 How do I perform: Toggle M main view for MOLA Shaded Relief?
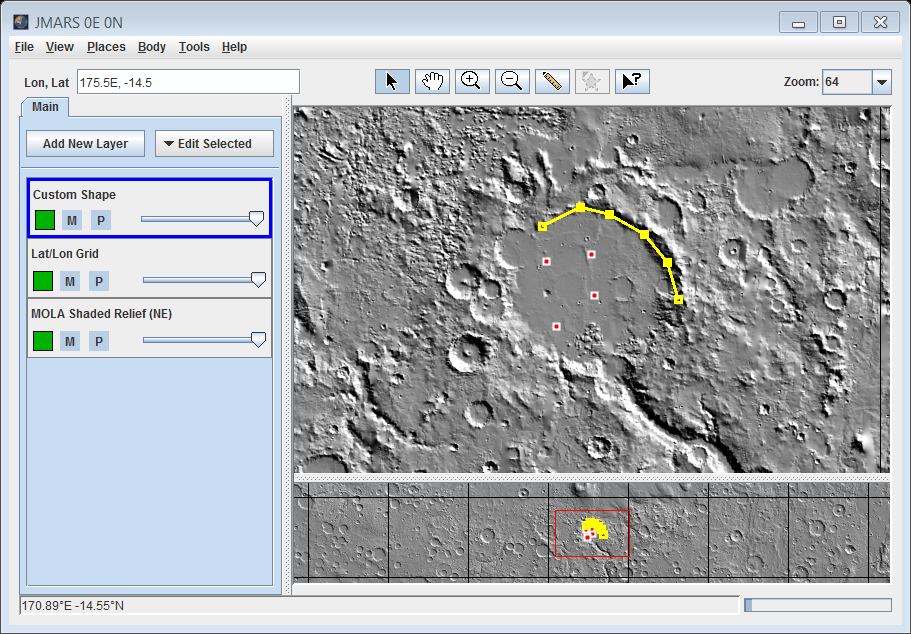(70, 341)
